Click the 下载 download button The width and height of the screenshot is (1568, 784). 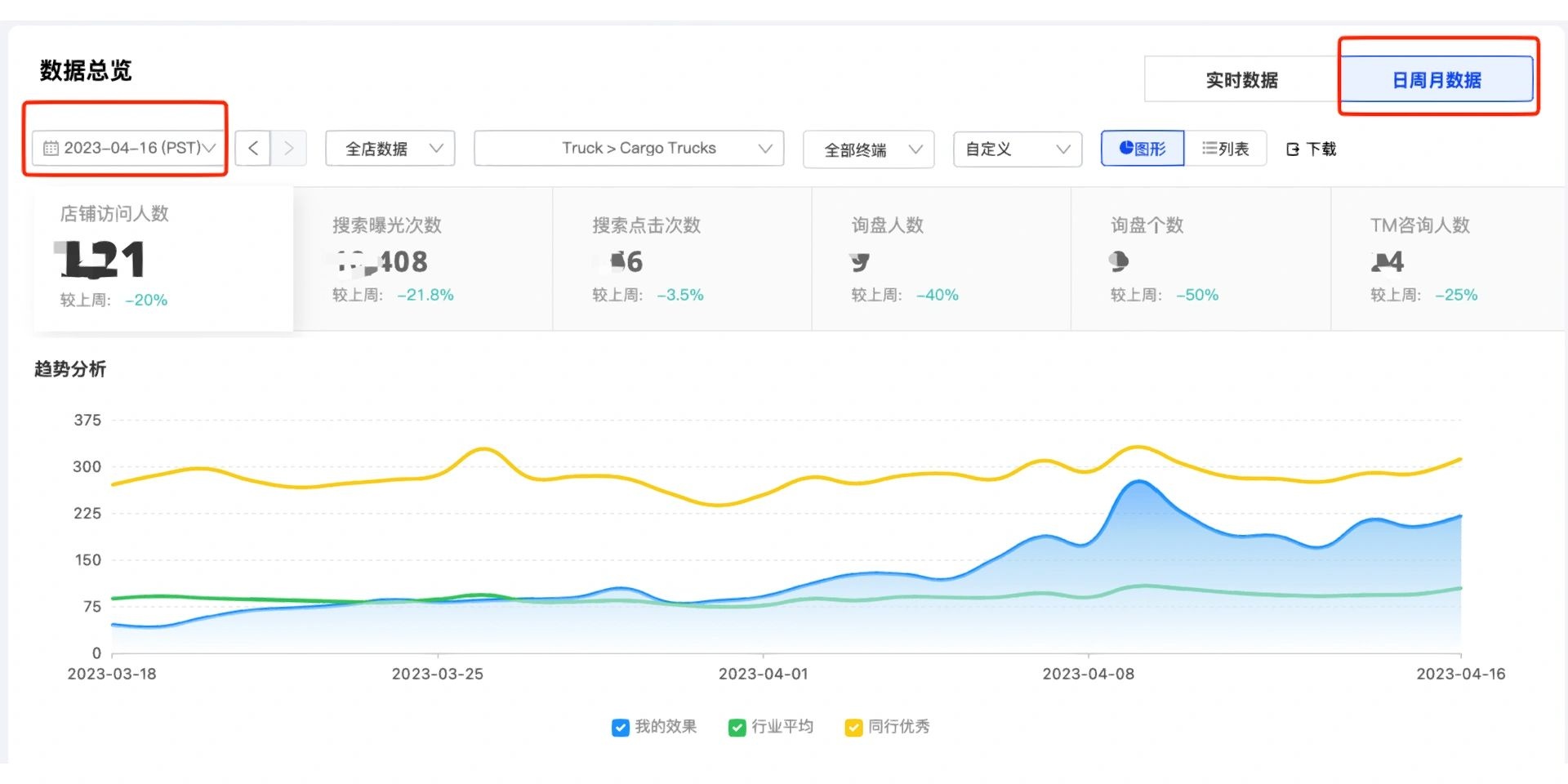[x=1312, y=149]
